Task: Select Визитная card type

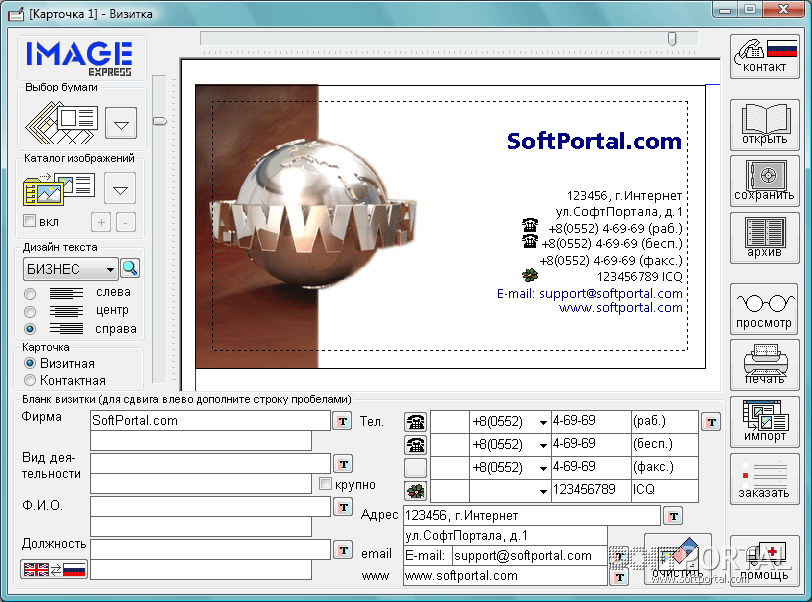Action: (x=30, y=363)
